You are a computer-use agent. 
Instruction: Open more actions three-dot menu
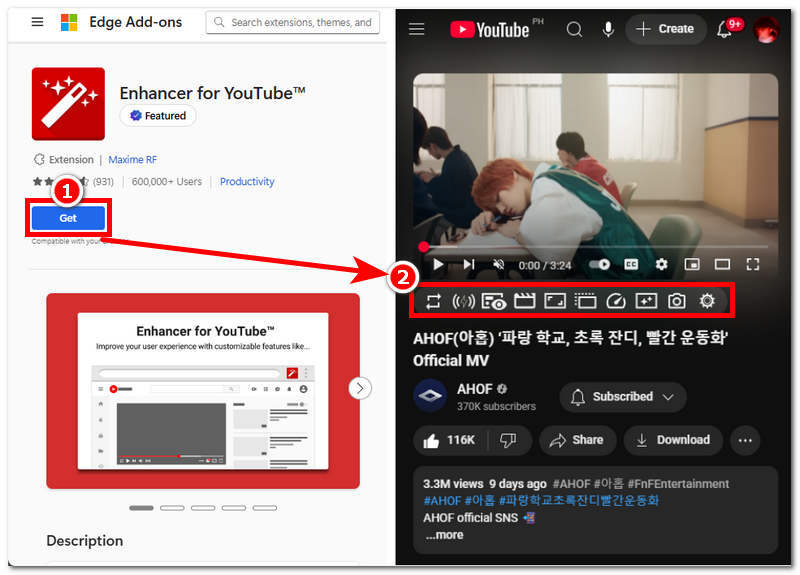(745, 440)
